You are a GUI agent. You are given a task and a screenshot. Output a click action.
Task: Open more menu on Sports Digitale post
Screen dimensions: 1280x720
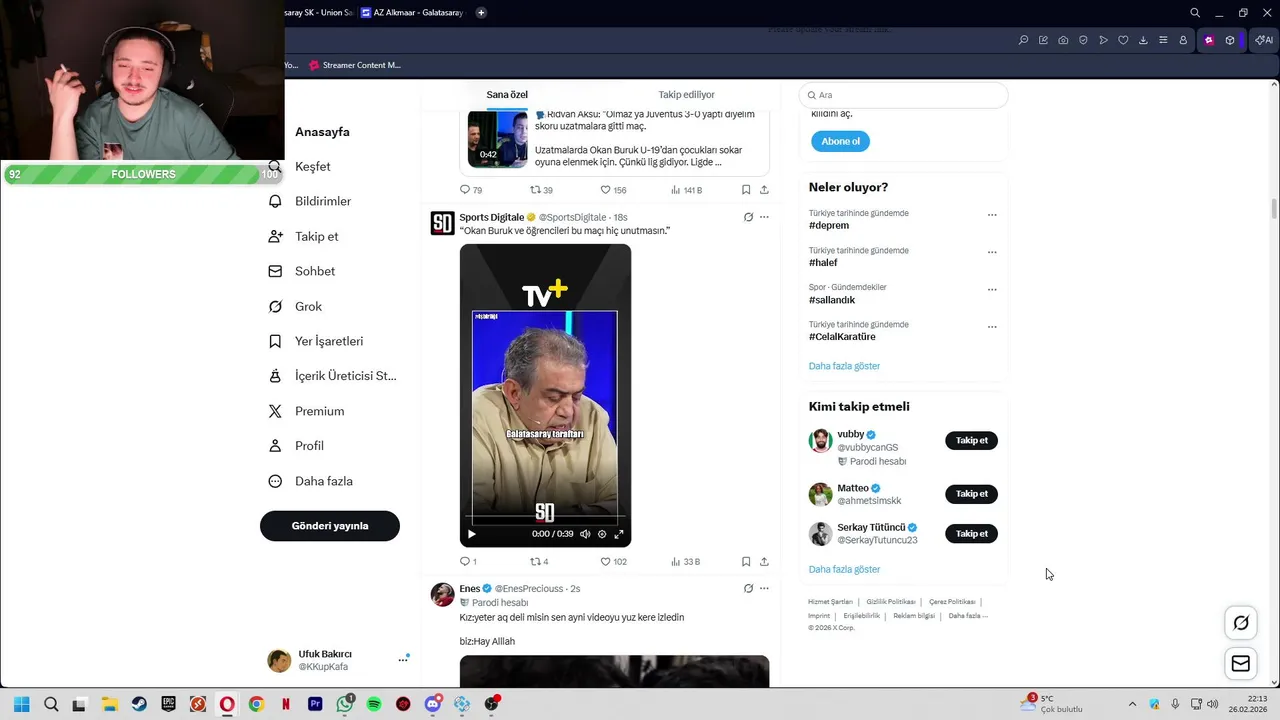pyautogui.click(x=764, y=217)
